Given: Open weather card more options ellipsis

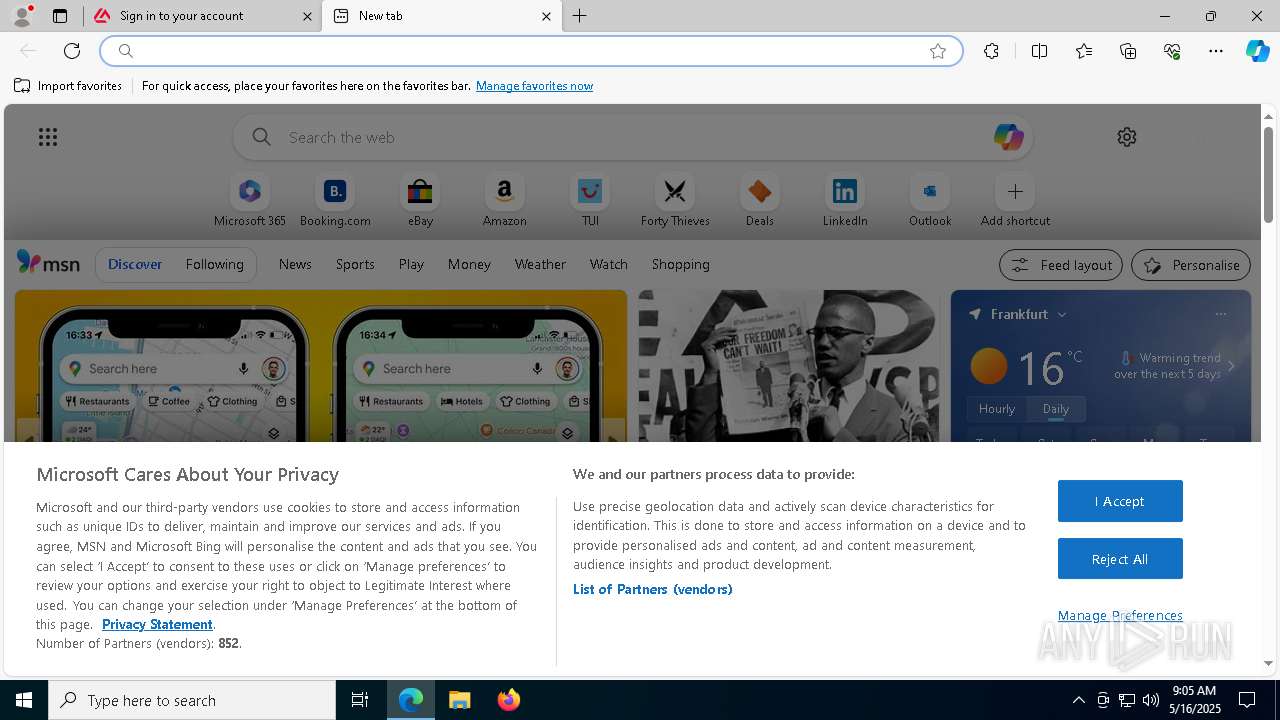Looking at the screenshot, I should tap(1220, 314).
